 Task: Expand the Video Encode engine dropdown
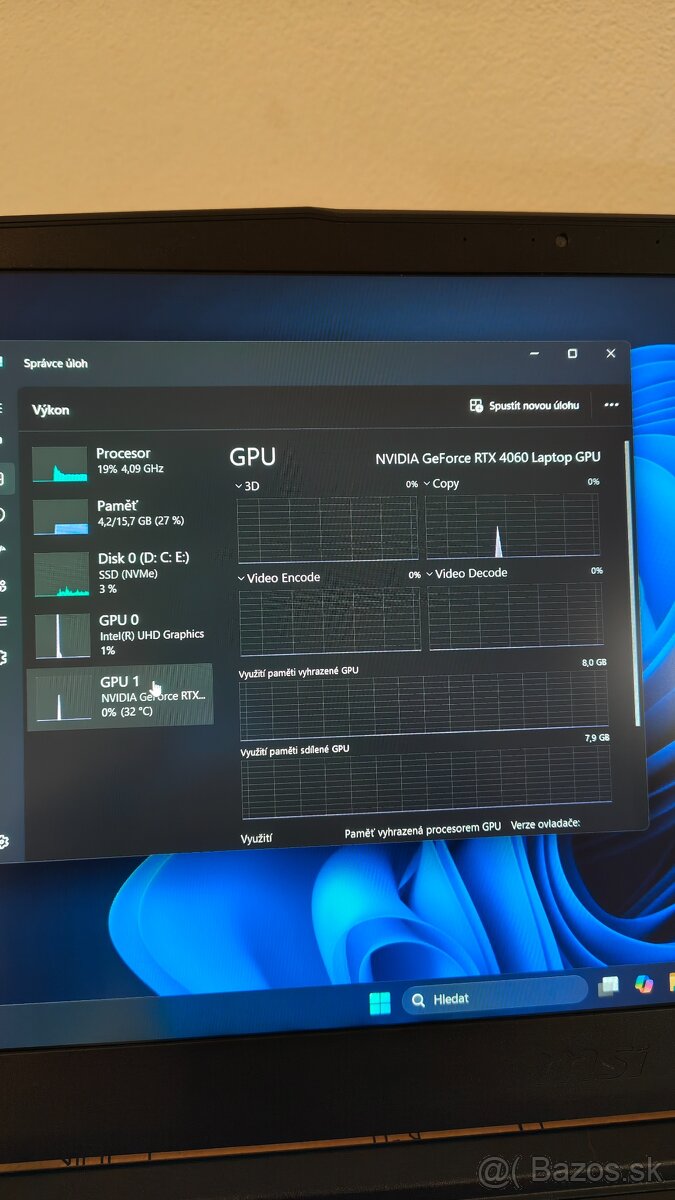click(242, 578)
